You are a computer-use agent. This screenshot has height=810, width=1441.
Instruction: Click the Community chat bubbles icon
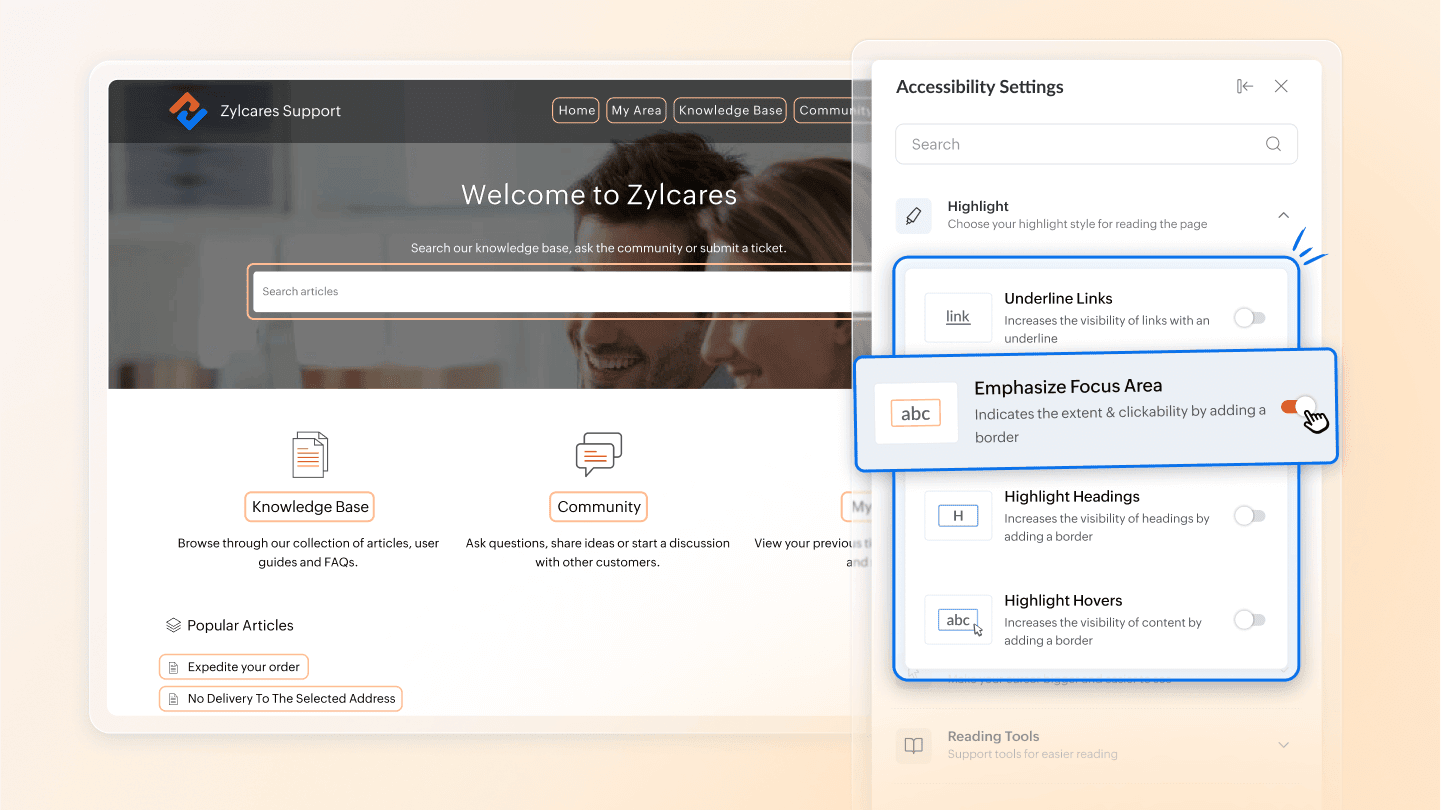(598, 454)
